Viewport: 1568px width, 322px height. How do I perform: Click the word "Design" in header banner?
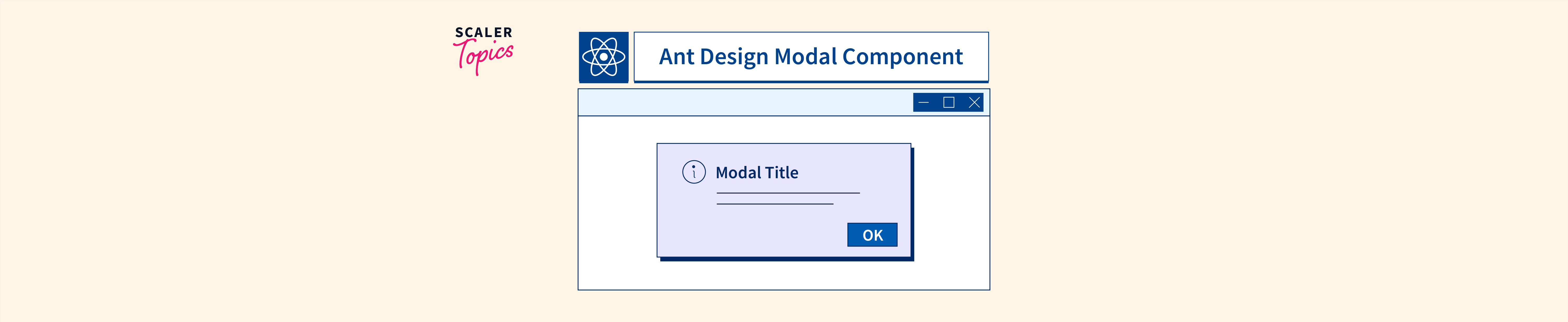point(734,57)
